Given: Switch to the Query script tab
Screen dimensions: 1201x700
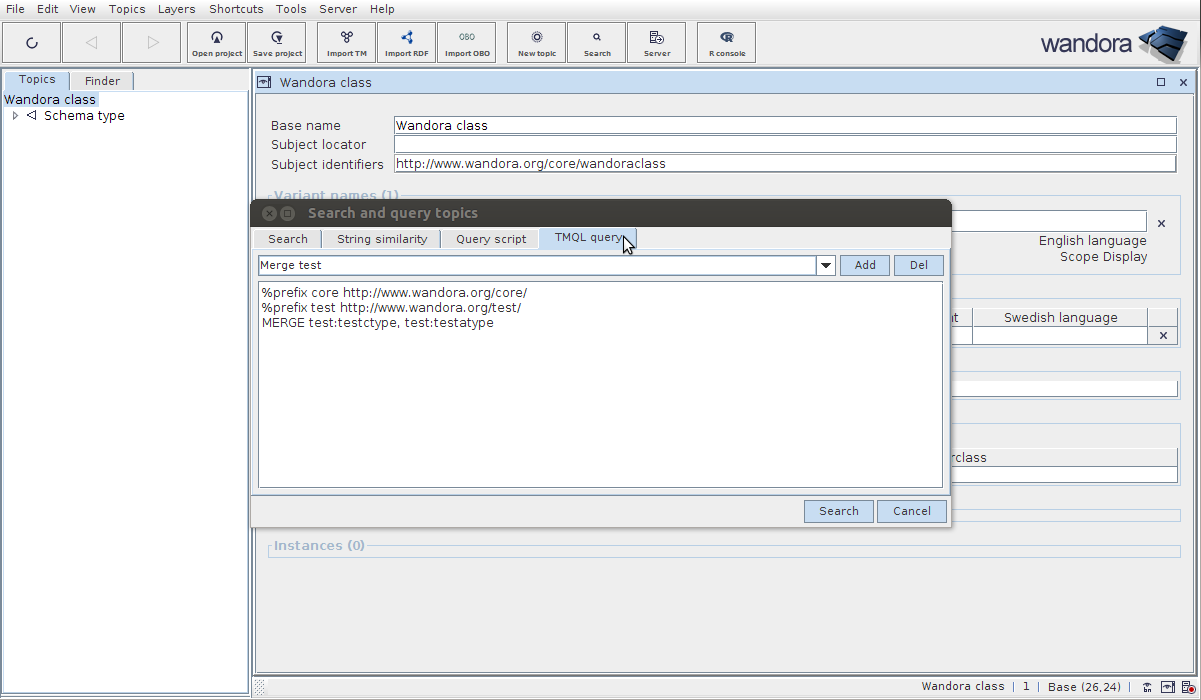Looking at the screenshot, I should pos(490,239).
